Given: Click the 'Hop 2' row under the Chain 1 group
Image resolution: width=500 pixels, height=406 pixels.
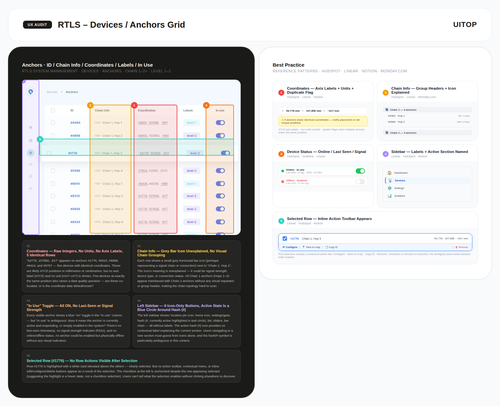Looking at the screenshot, I should [429, 122].
